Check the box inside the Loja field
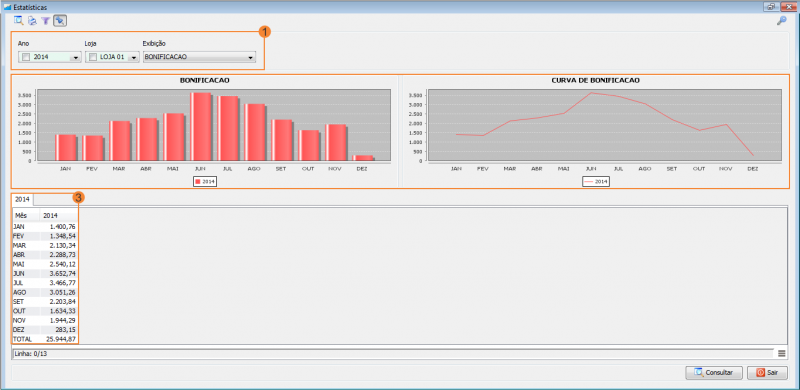 coord(93,58)
